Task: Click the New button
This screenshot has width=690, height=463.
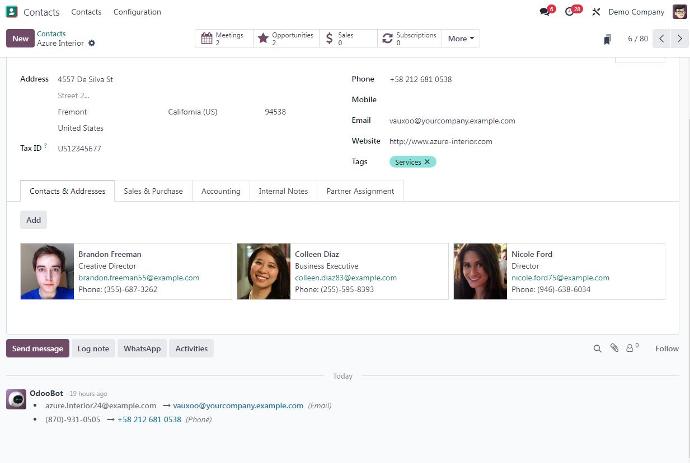Action: click(20, 38)
